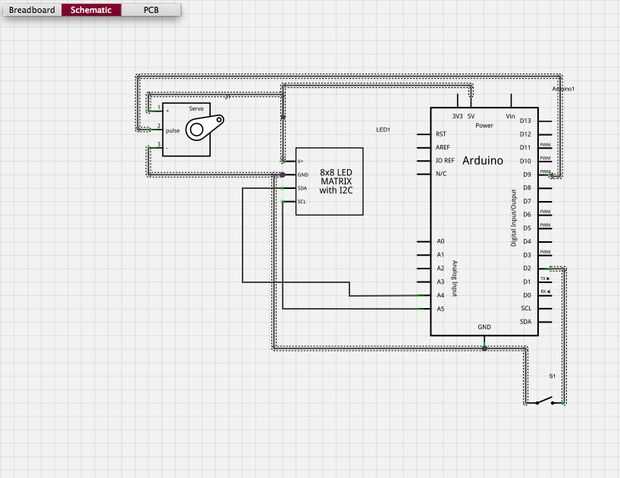This screenshot has width=620, height=478.
Task: Open the PCB view tab
Action: click(x=151, y=10)
